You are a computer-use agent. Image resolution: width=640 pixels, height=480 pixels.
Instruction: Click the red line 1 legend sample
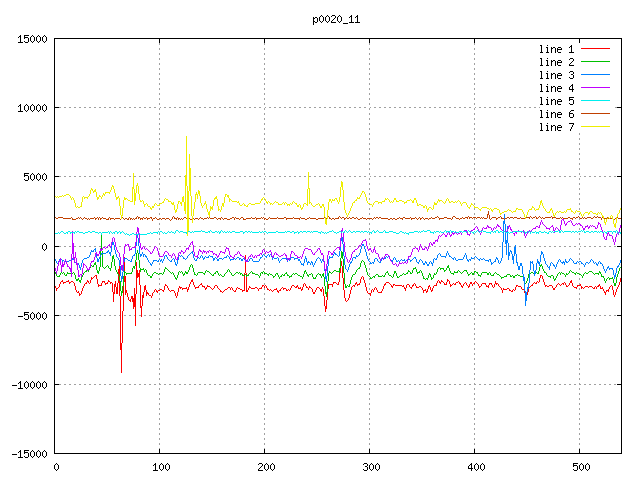point(596,49)
